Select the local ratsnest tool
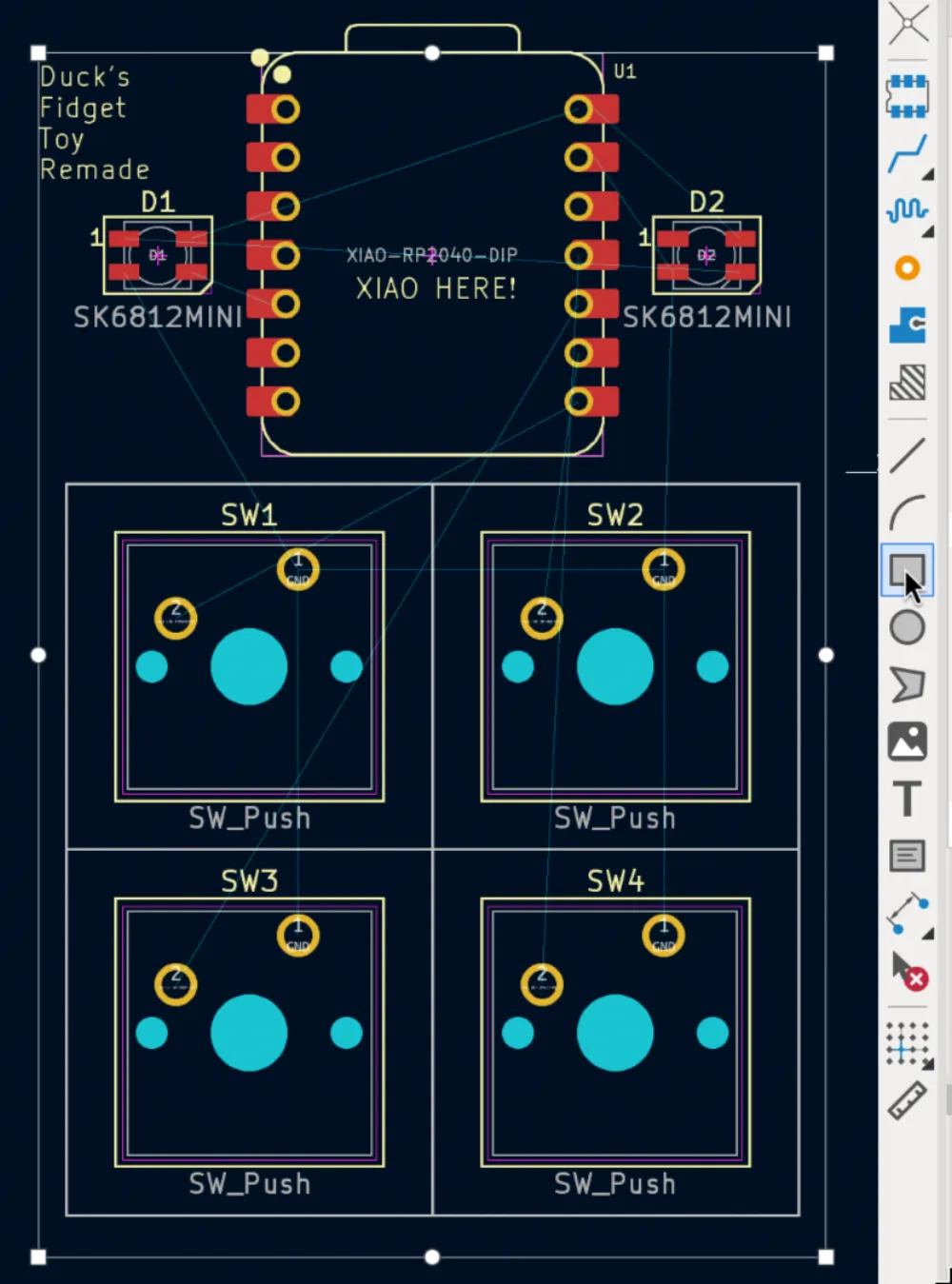This screenshot has width=952, height=1284. (907, 23)
